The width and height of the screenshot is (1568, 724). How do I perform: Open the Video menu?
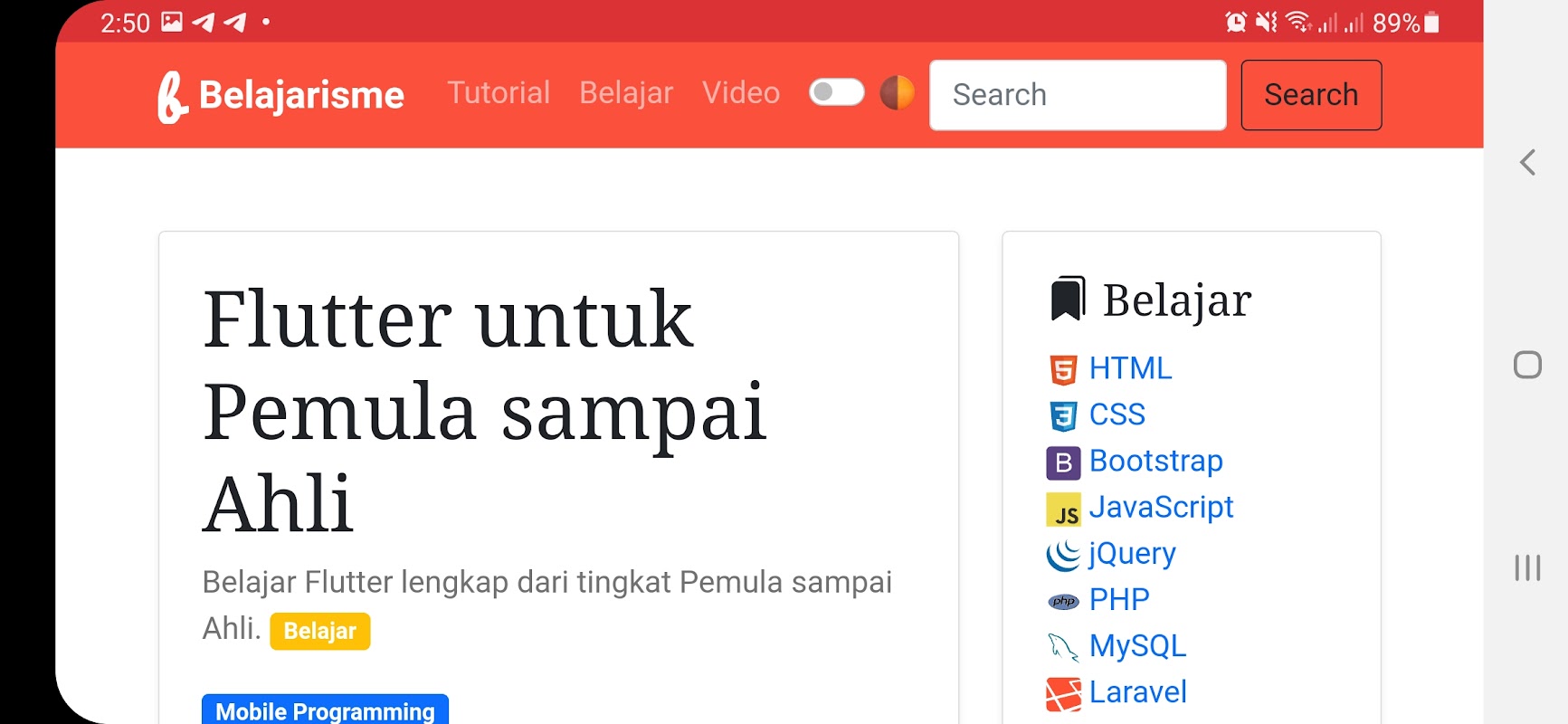[741, 92]
